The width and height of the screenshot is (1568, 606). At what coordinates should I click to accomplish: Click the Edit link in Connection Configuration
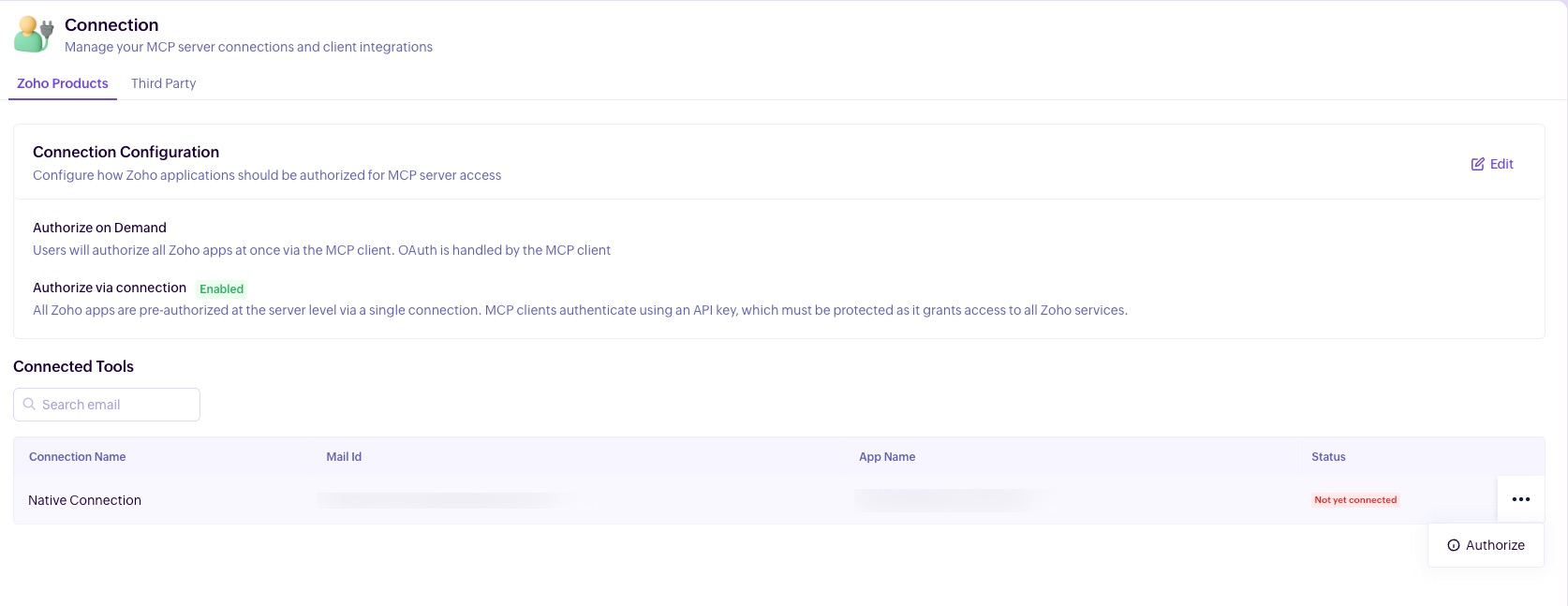[x=1501, y=164]
